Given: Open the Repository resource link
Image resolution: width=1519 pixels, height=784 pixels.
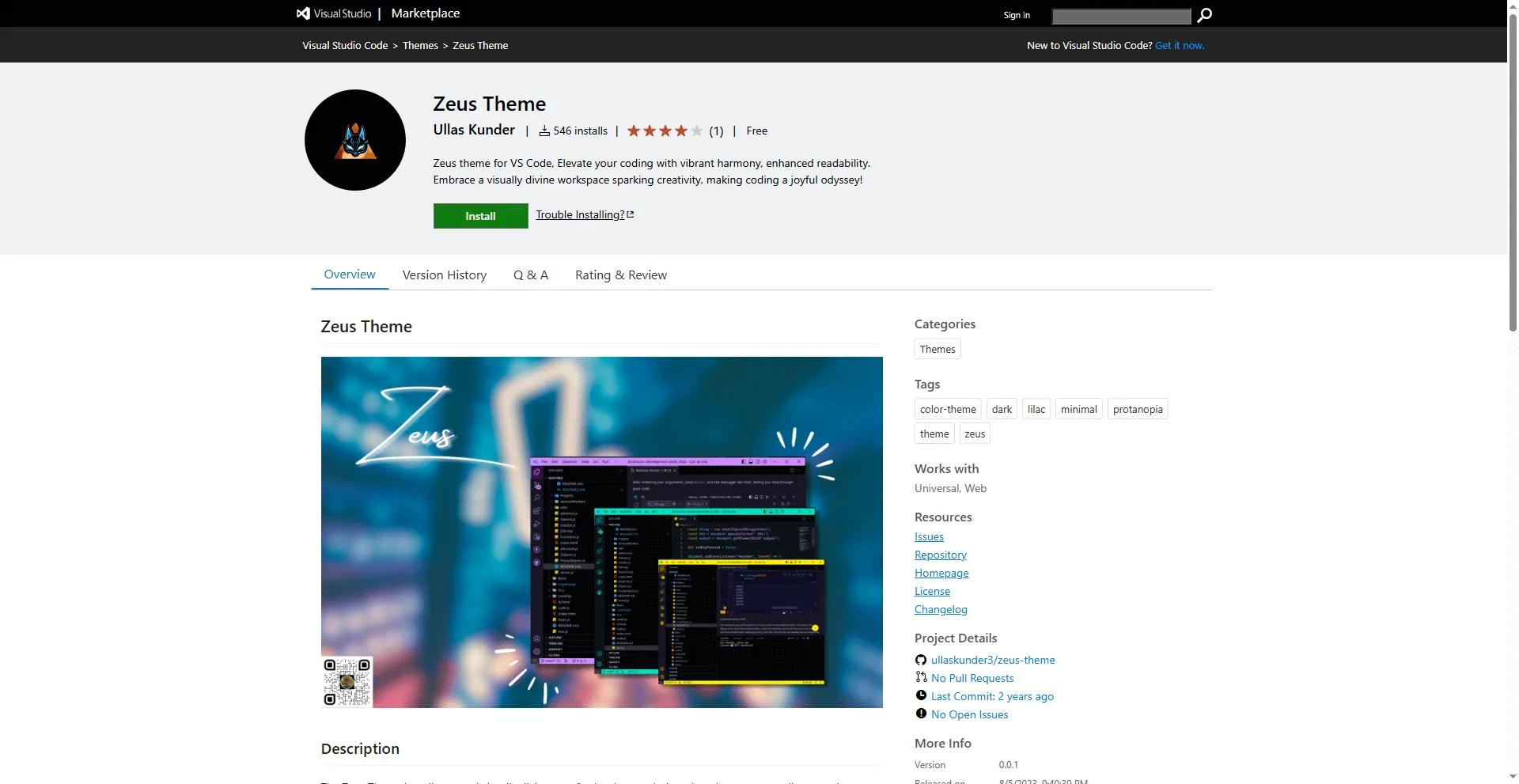Looking at the screenshot, I should point(940,555).
